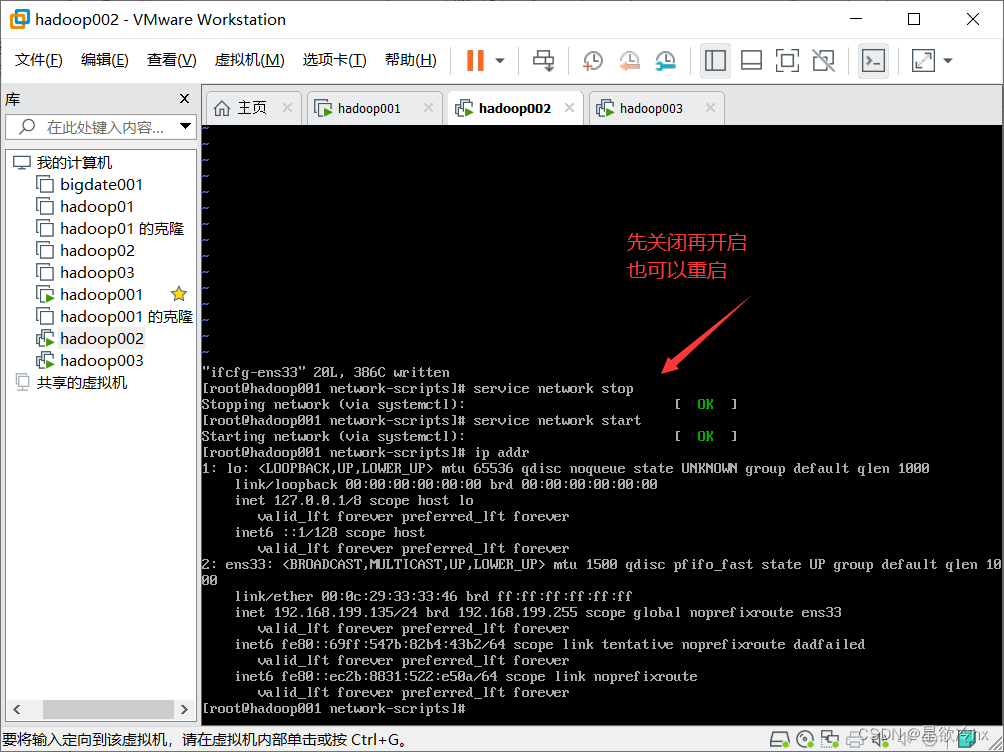Open the snapshot manager
The width and height of the screenshot is (1004, 752).
click(x=666, y=61)
